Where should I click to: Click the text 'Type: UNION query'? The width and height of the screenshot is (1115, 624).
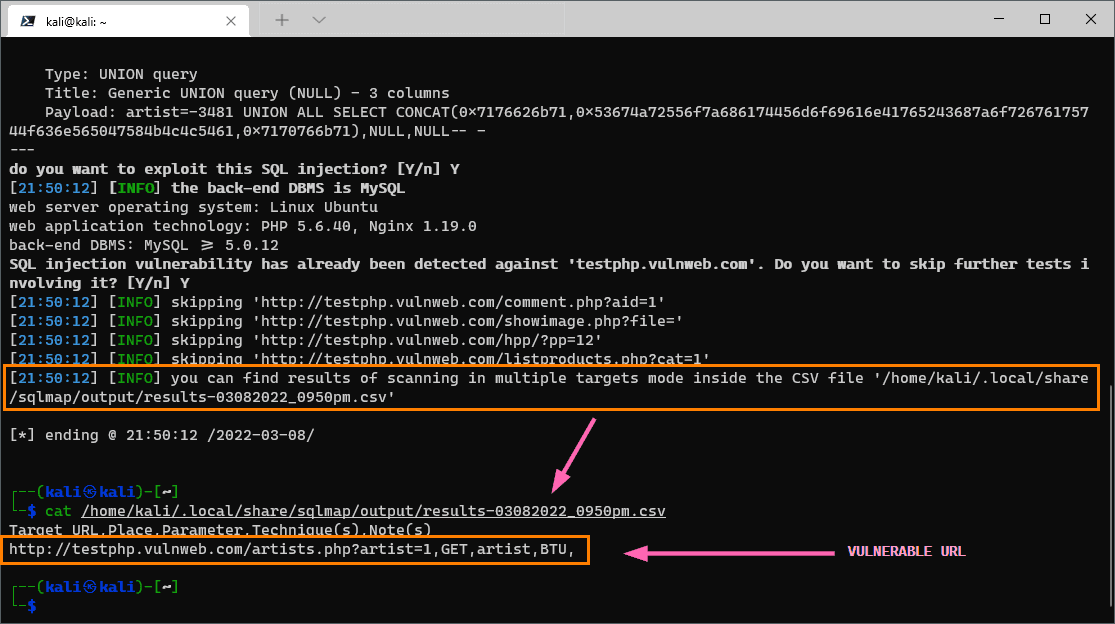[121, 74]
